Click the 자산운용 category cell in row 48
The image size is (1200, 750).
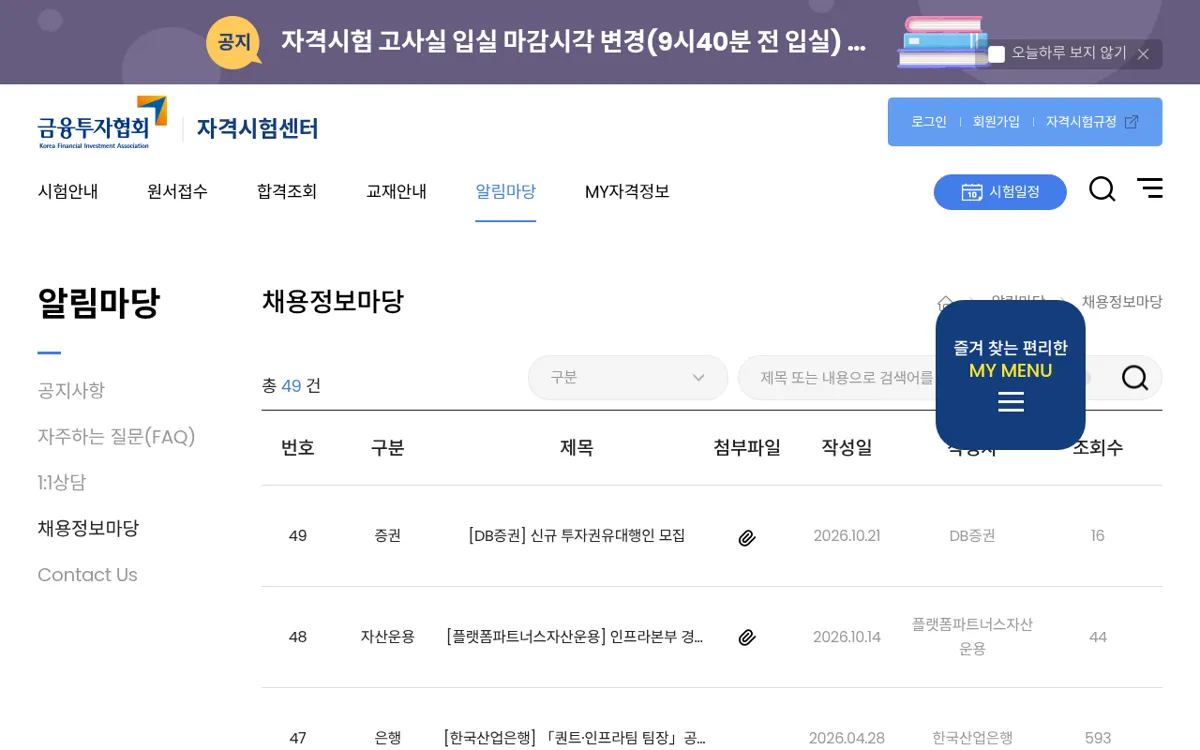tap(388, 637)
